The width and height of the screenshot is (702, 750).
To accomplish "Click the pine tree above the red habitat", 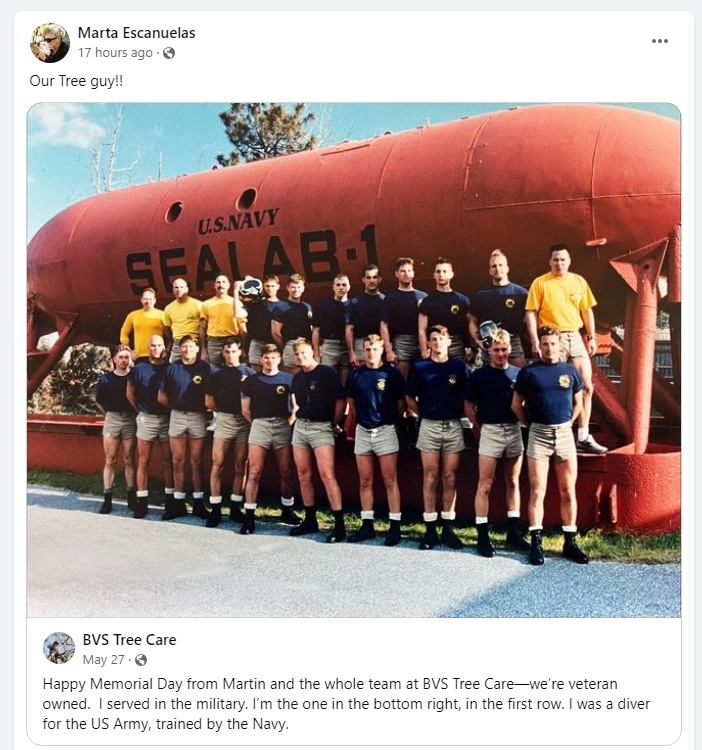I will pos(268,133).
